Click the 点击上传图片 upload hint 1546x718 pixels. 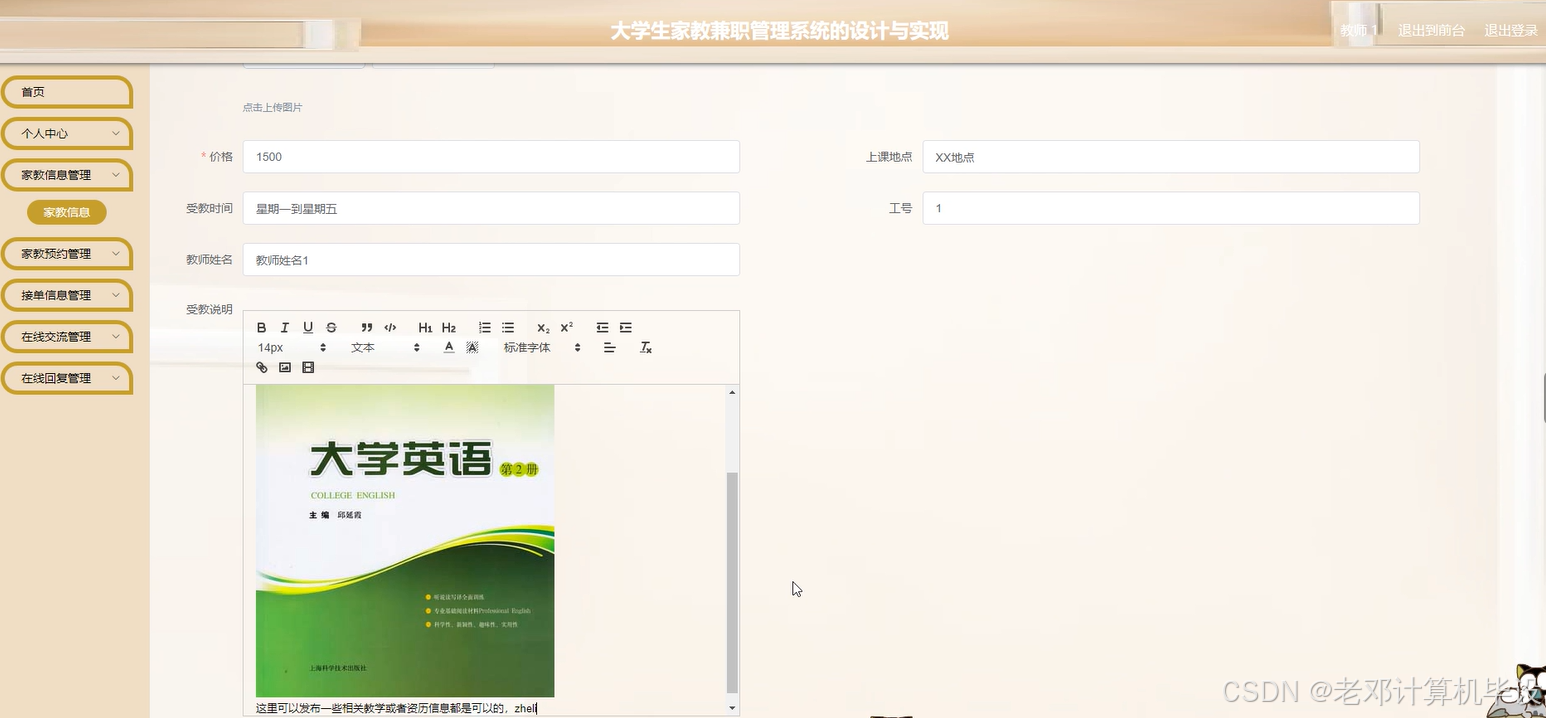point(272,107)
